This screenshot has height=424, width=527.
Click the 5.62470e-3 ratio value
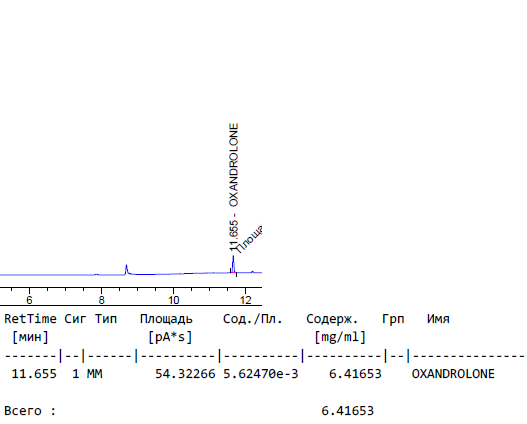(x=261, y=374)
